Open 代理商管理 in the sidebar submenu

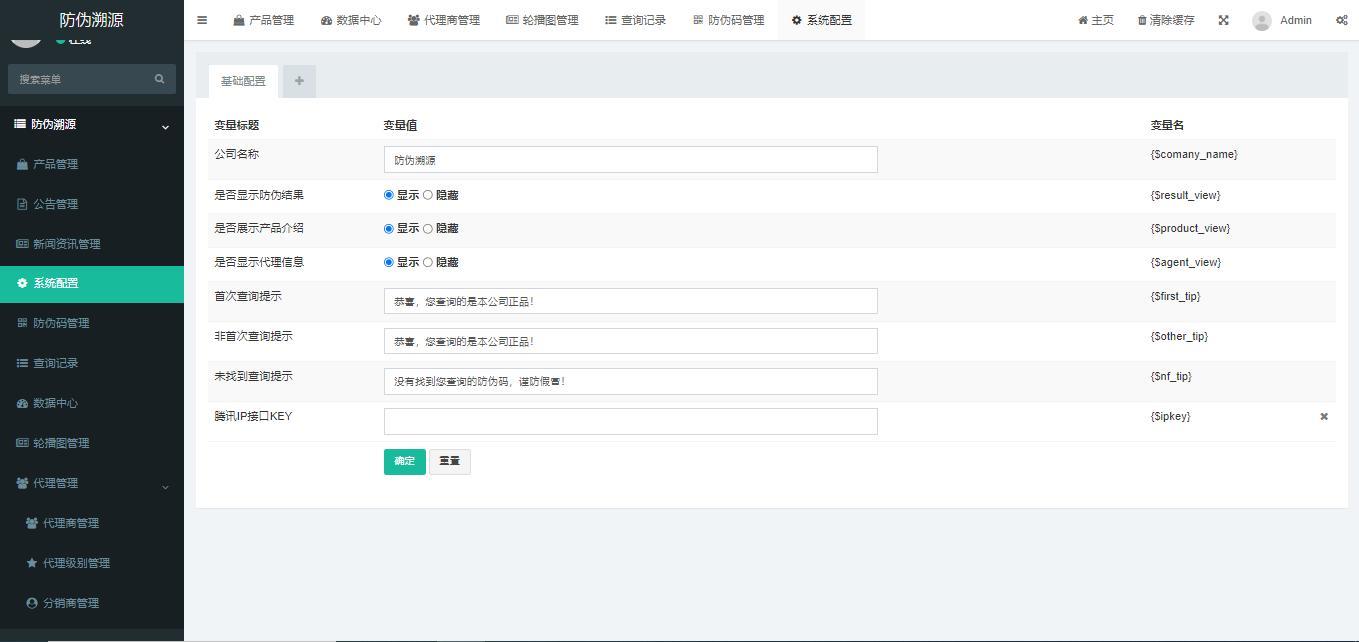(92, 523)
